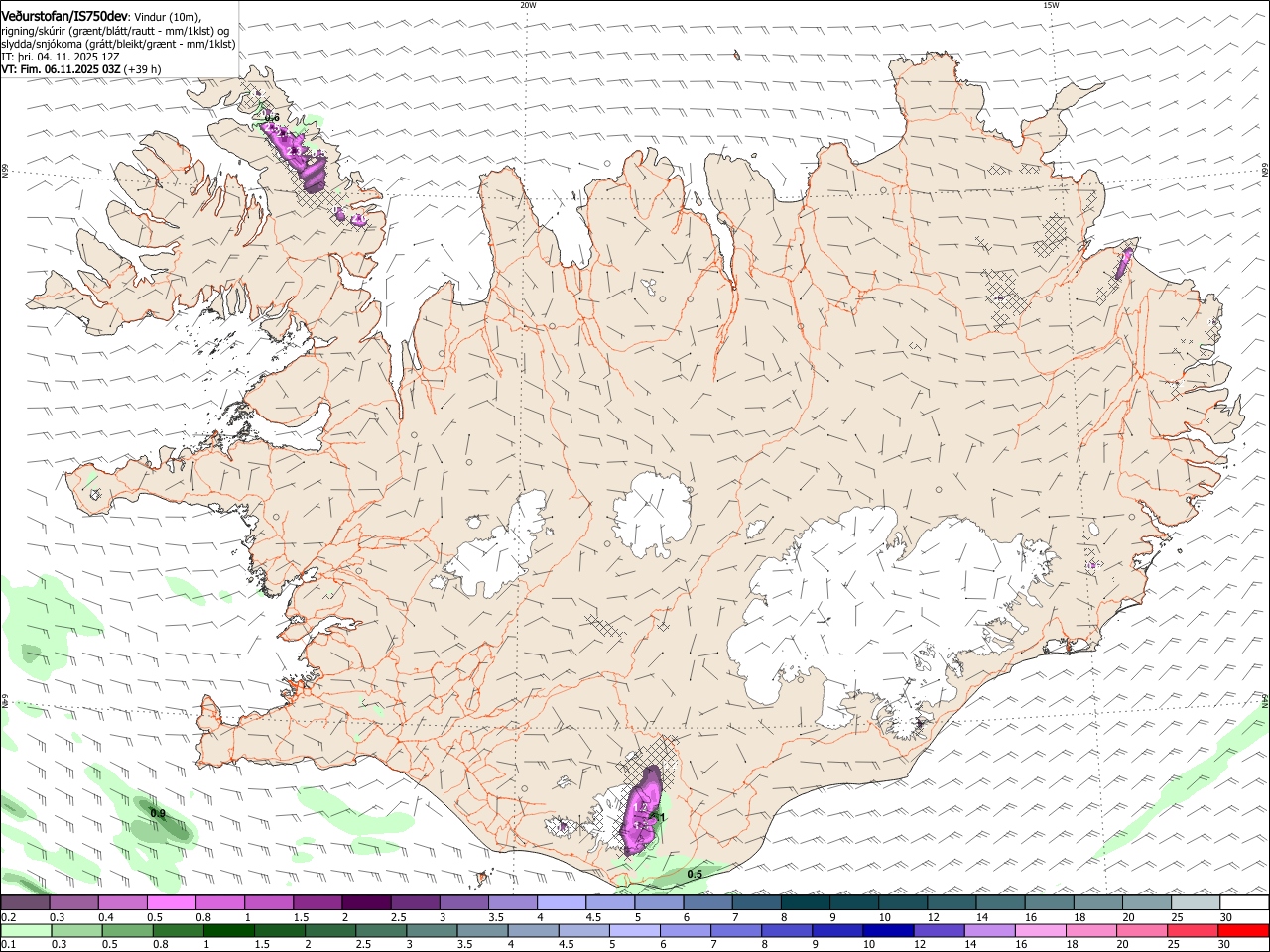This screenshot has width=1270, height=952.
Task: Select the 'VT: Fim. 06.11.2025 03Z (+39 h)' line
Action: point(80,69)
